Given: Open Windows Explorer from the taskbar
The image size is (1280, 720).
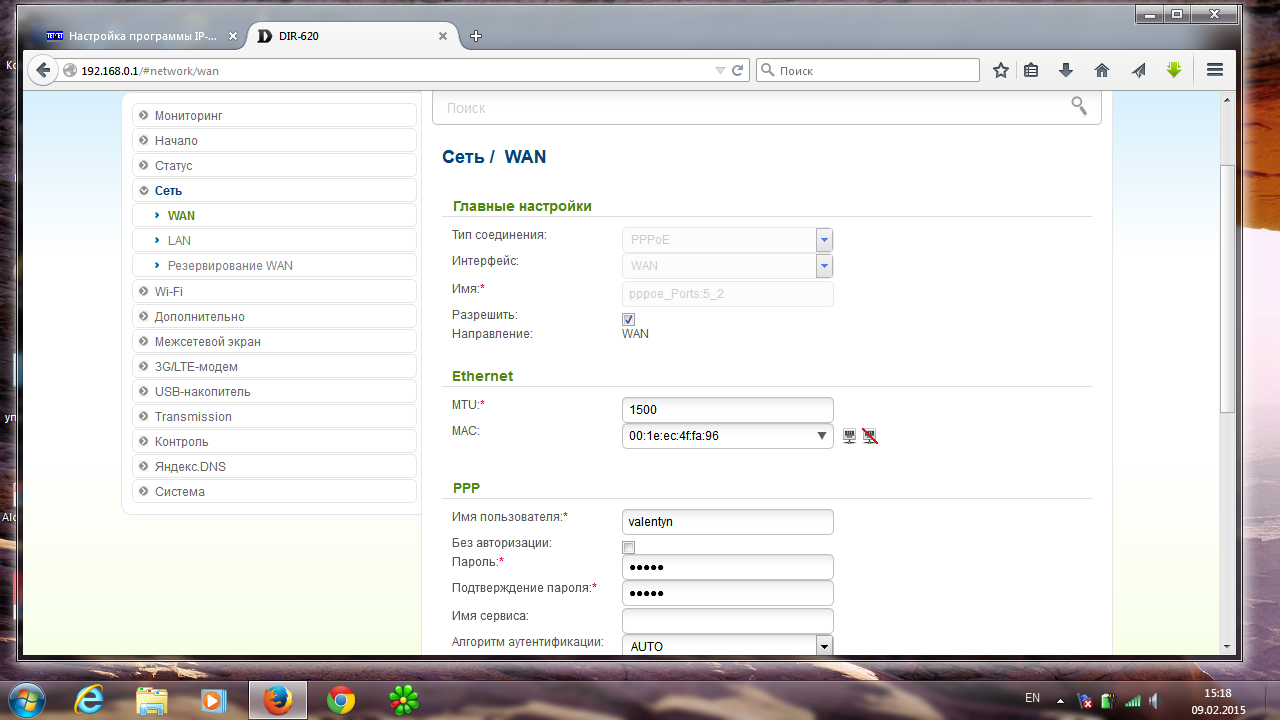Looking at the screenshot, I should pyautogui.click(x=152, y=700).
